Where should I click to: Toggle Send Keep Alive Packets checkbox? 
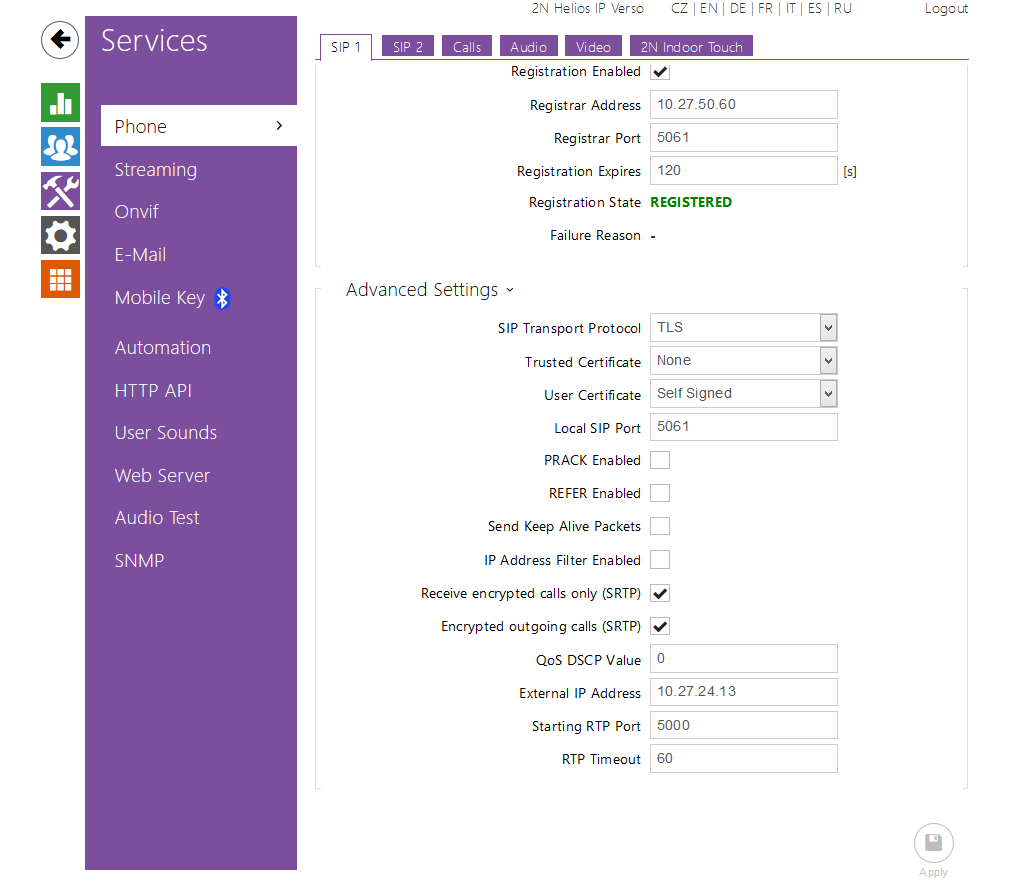[x=660, y=526]
